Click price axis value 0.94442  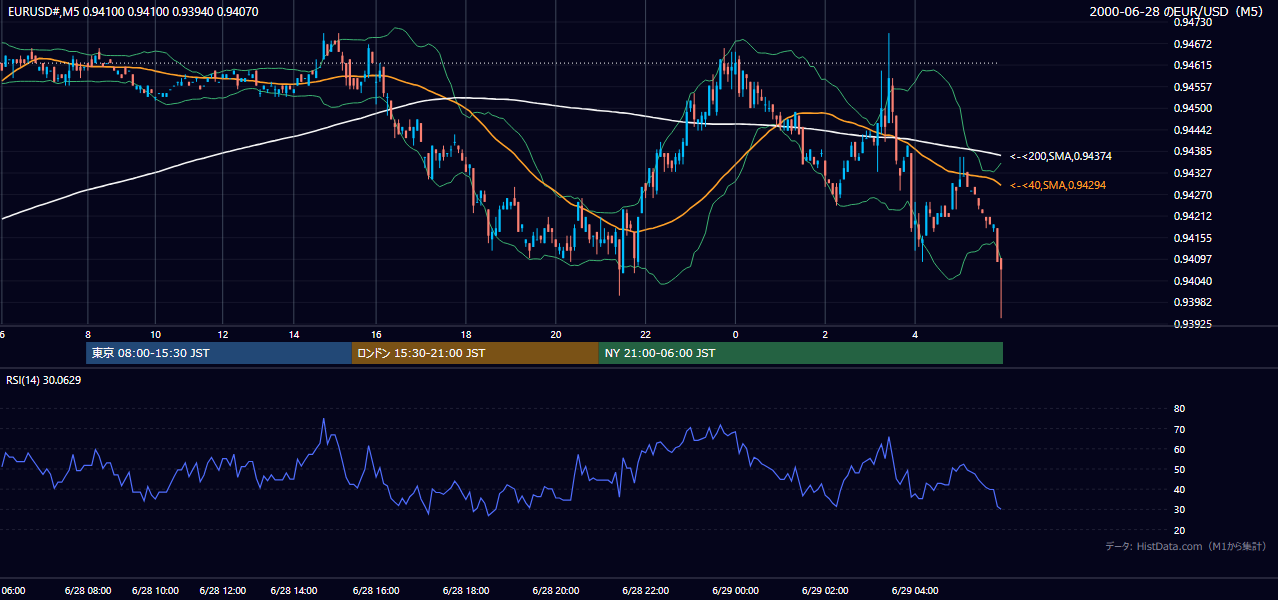(1192, 130)
